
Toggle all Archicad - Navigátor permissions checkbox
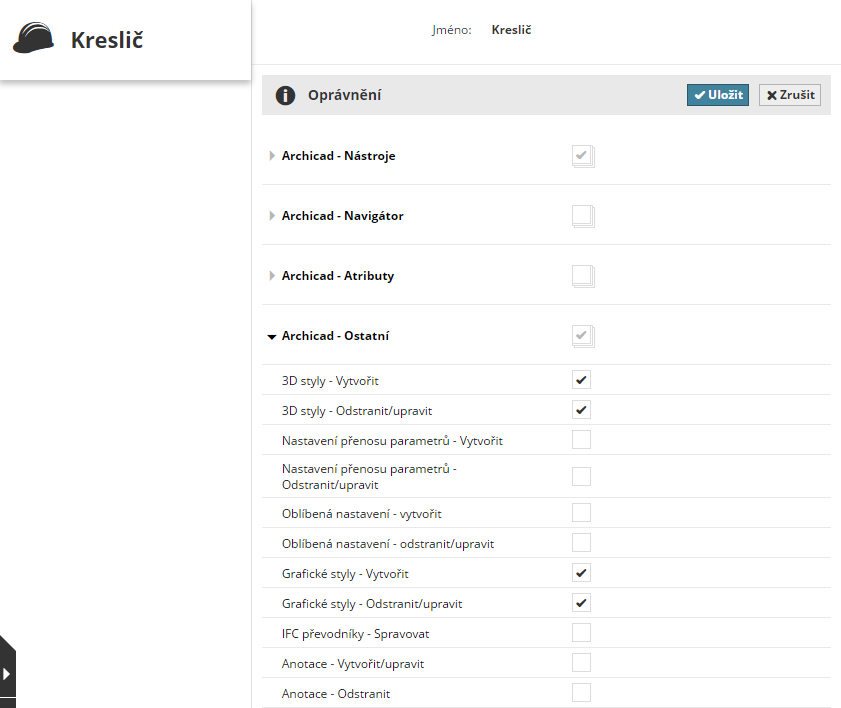coord(581,215)
